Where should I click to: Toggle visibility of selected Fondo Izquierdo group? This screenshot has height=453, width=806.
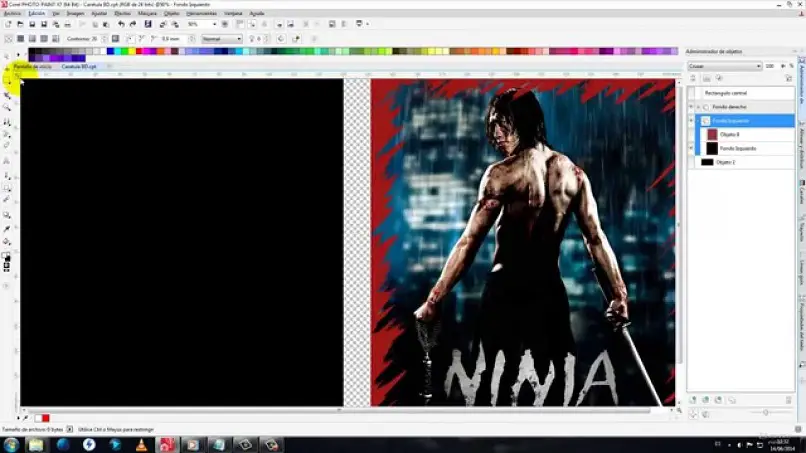pyautogui.click(x=691, y=120)
